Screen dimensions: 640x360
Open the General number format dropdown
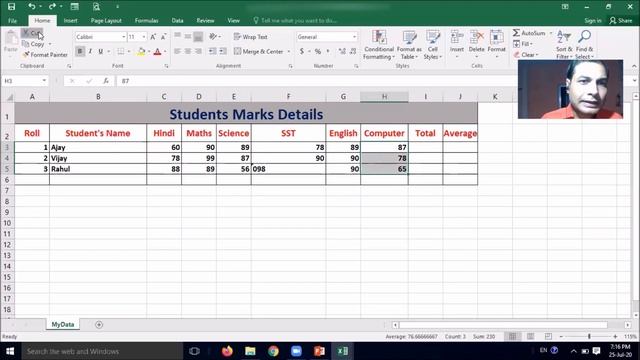pos(354,37)
